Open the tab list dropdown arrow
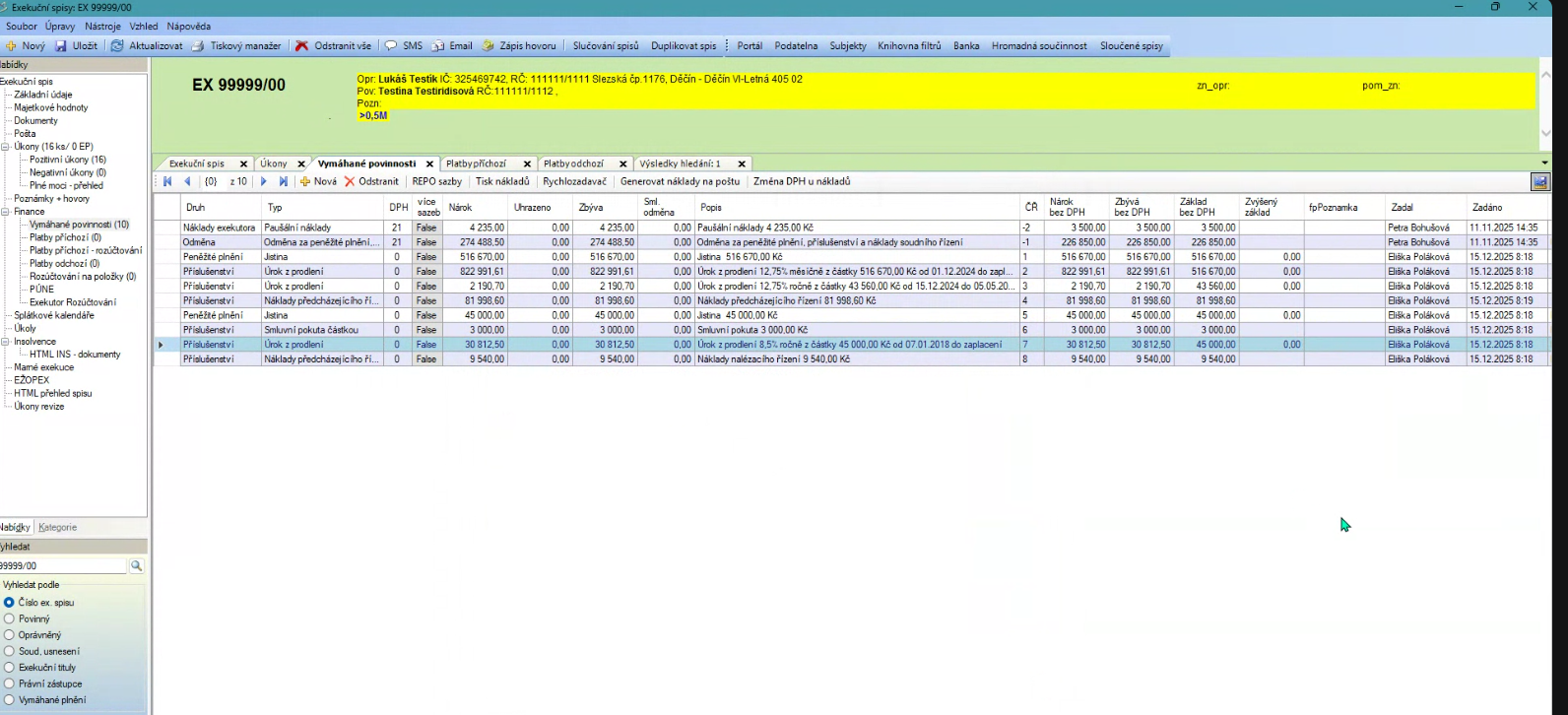1568x715 pixels. [1544, 163]
